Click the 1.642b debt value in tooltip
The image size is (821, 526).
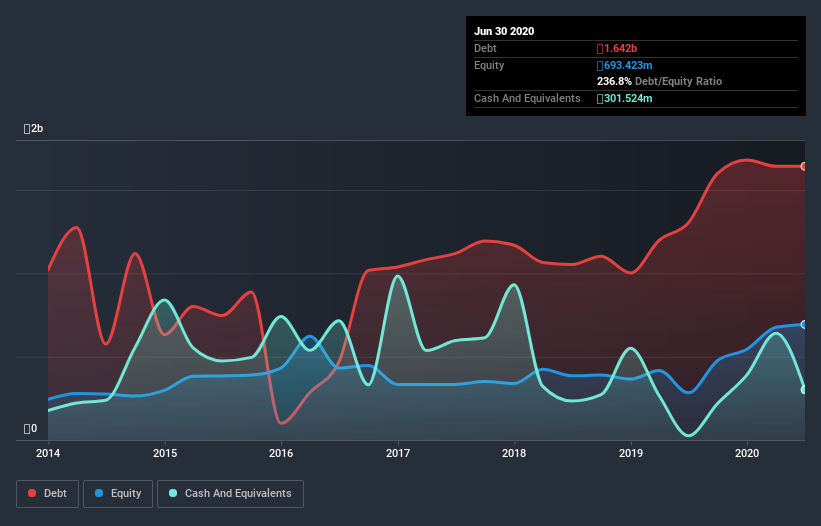click(617, 49)
